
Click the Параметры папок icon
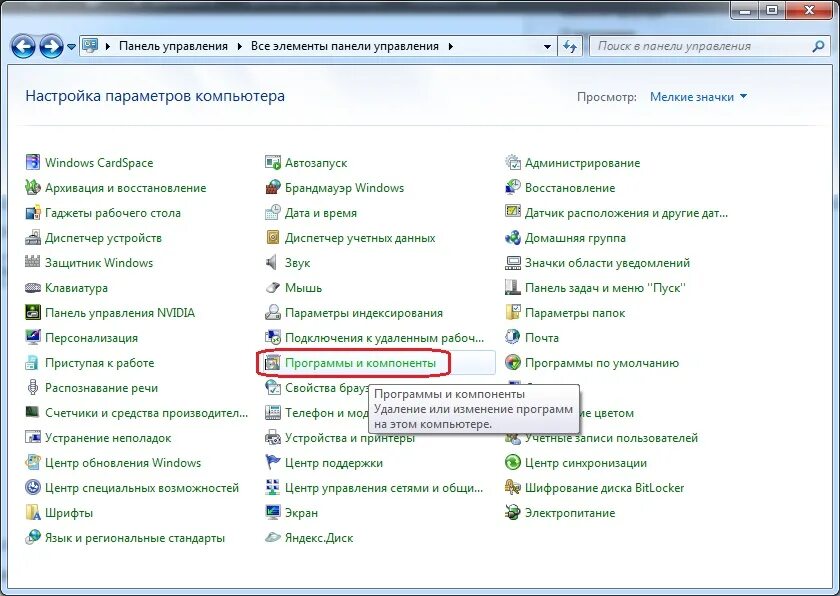(513, 312)
